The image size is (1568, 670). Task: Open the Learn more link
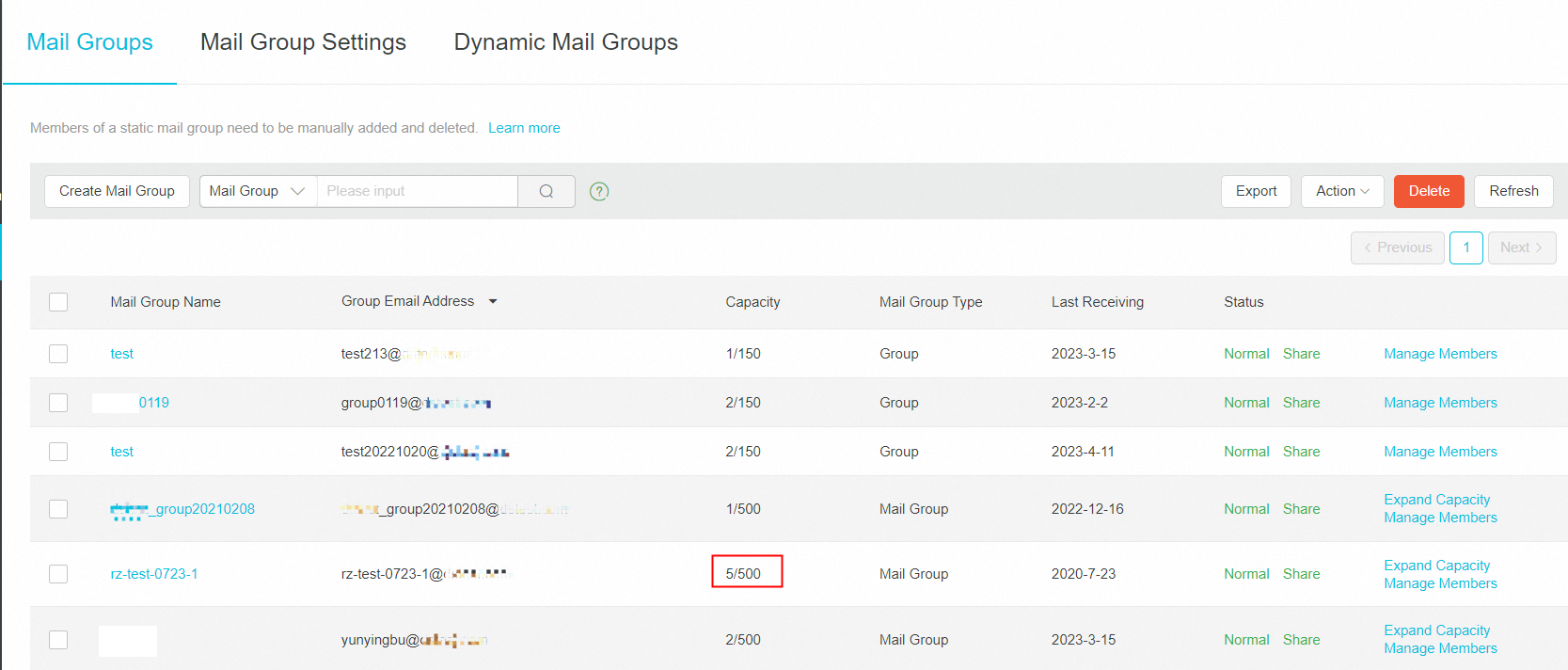(x=524, y=128)
